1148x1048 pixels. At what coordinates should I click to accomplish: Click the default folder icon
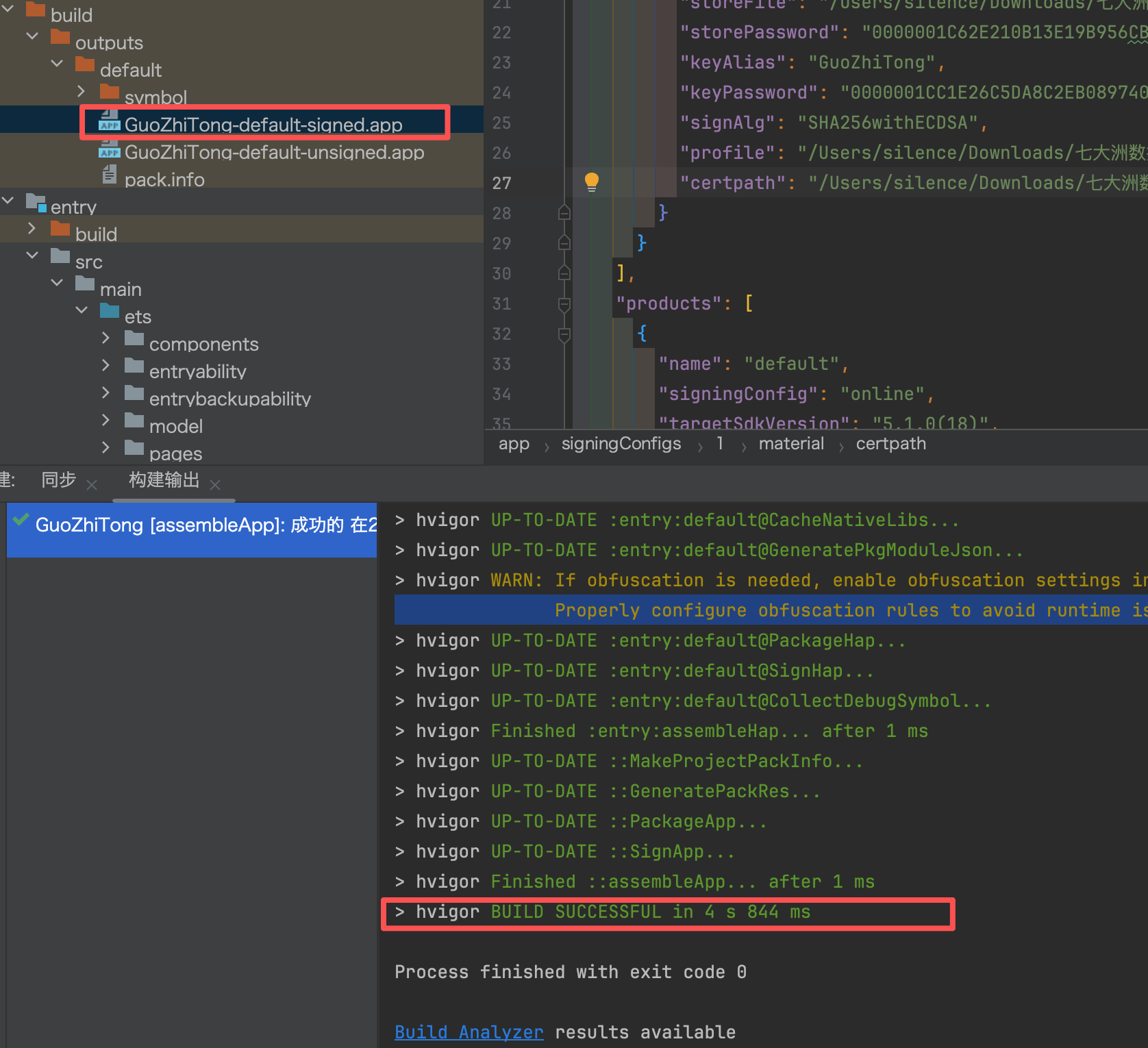coord(85,64)
